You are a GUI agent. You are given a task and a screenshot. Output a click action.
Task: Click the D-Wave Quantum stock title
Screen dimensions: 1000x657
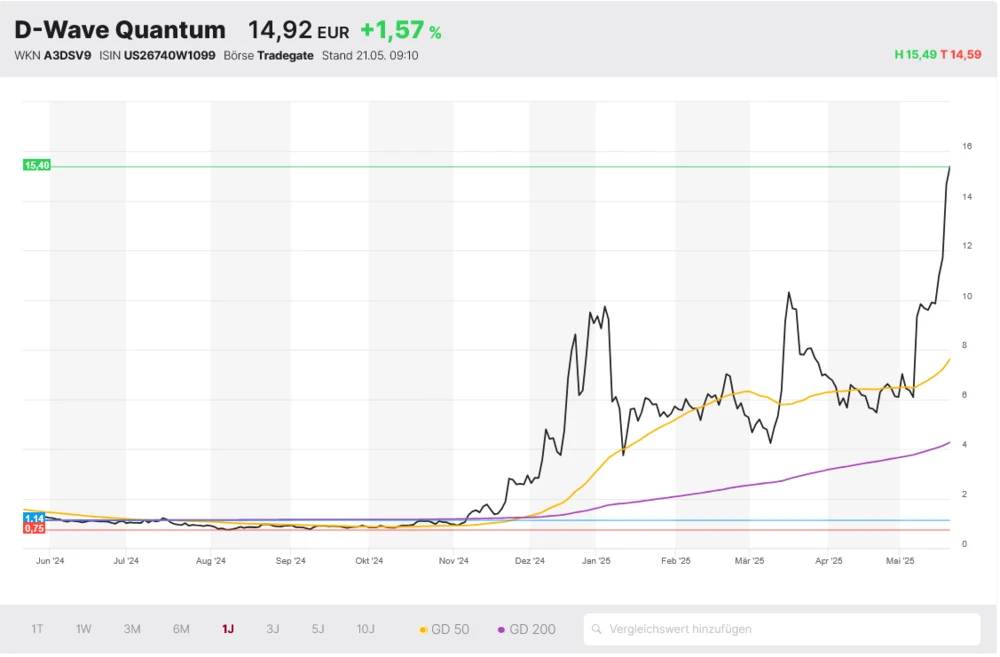pos(120,30)
